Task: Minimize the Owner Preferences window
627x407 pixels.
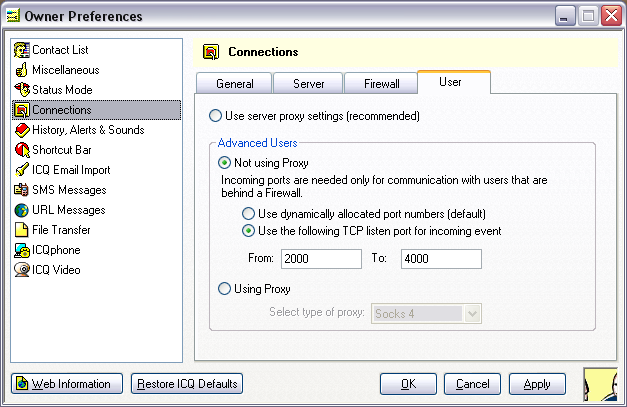Action: [565, 16]
